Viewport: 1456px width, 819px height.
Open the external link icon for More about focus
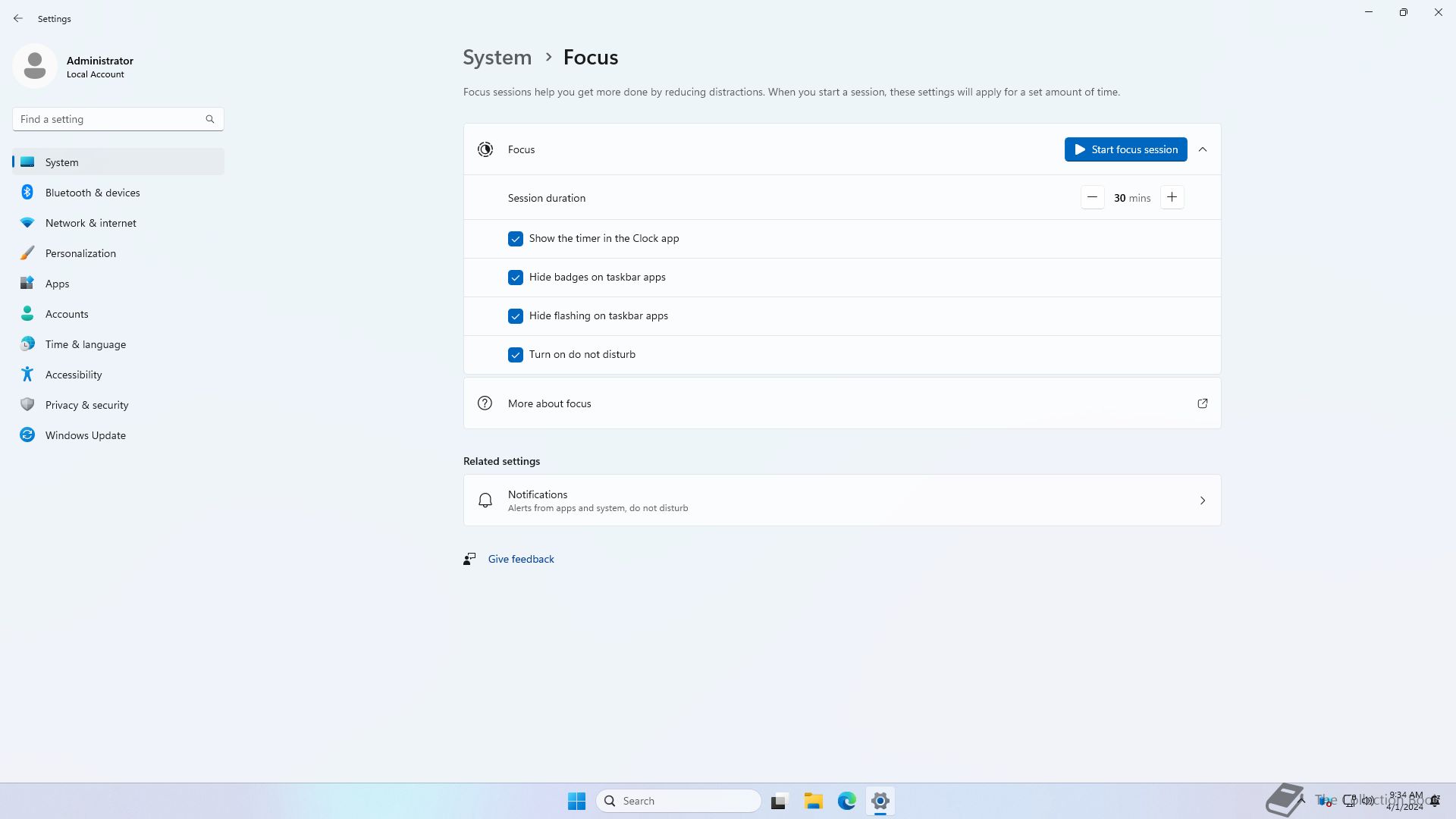point(1202,403)
